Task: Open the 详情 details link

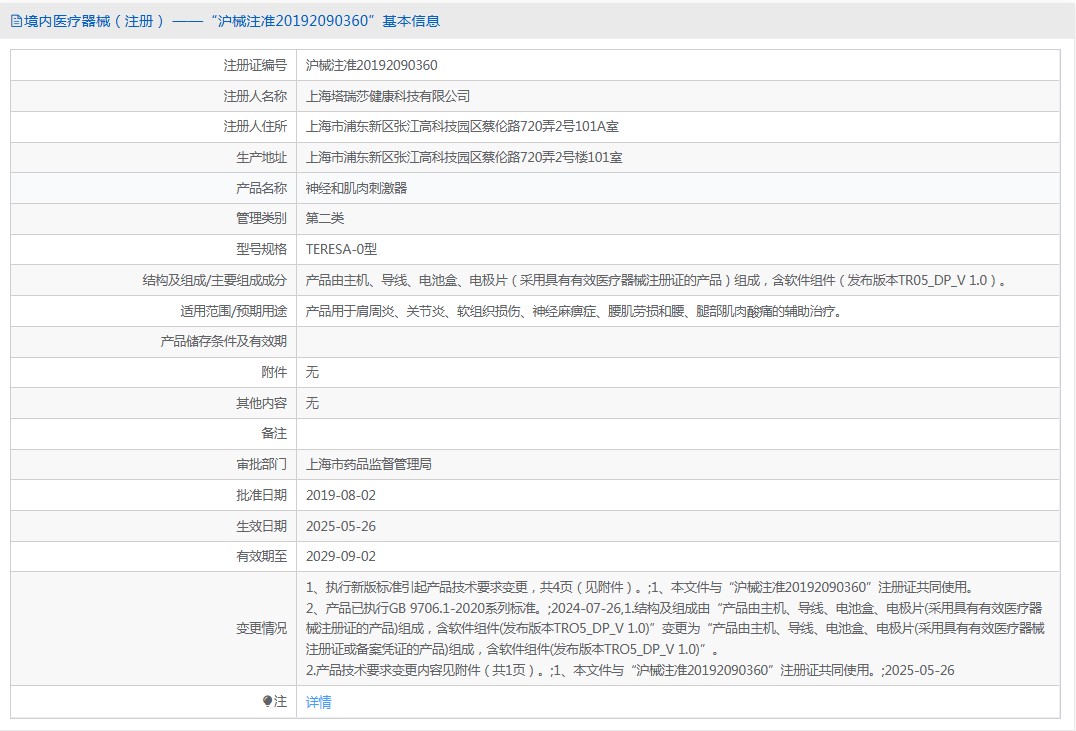Action: 318,701
